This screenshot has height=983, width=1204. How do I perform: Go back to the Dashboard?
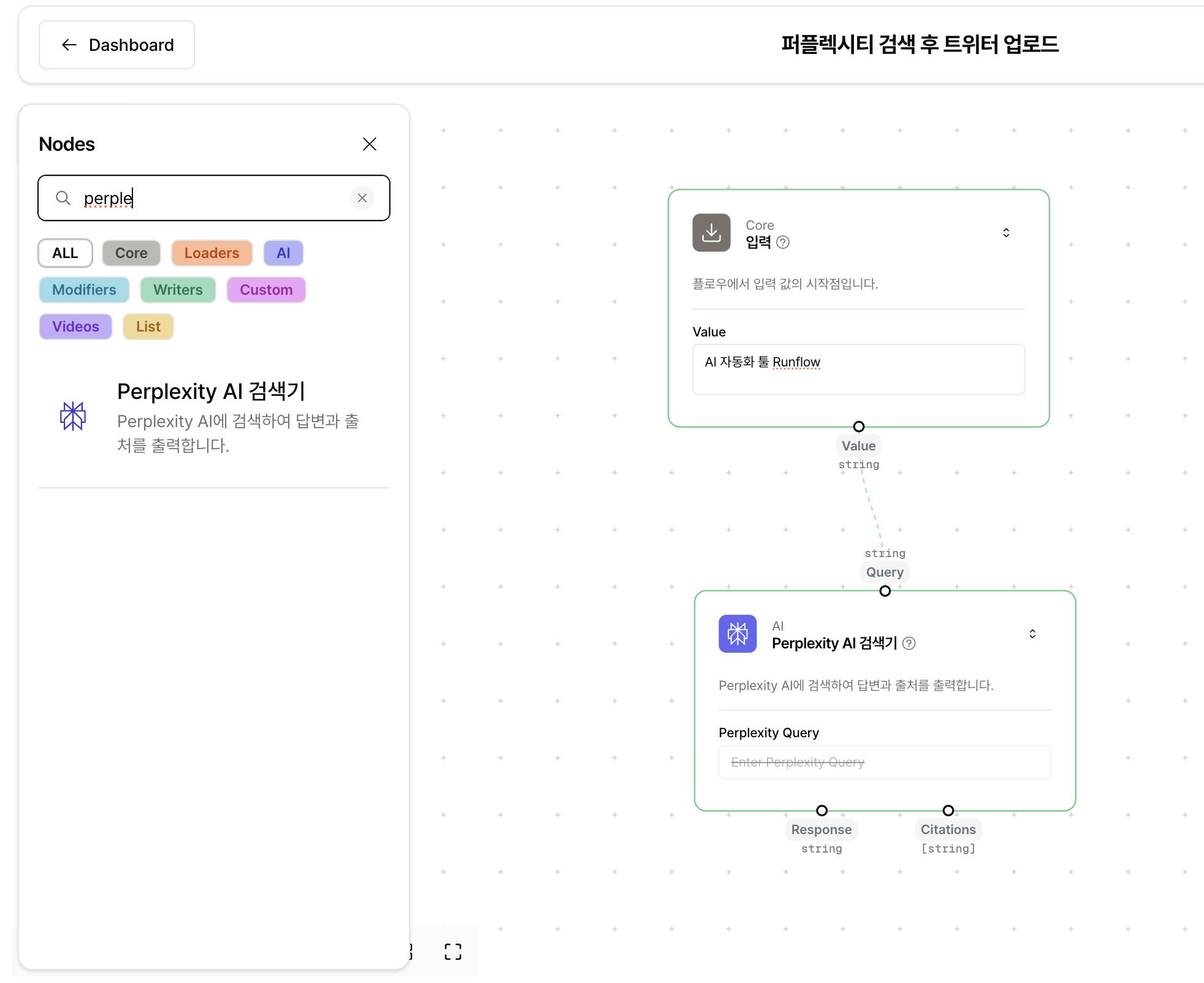(116, 45)
